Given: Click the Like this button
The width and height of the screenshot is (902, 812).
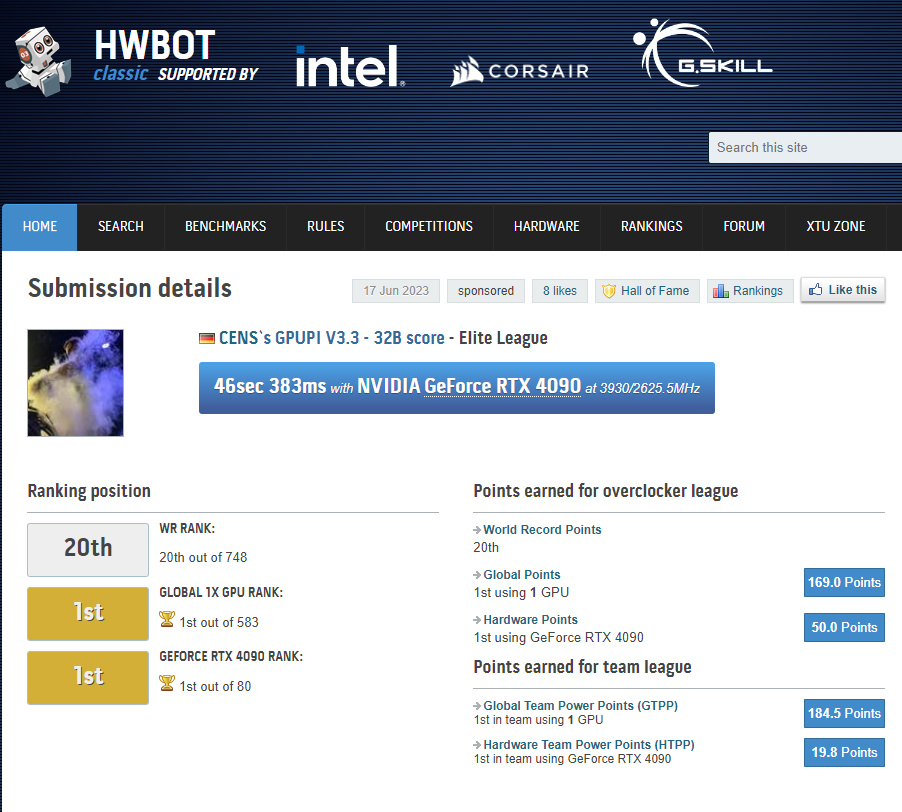Looking at the screenshot, I should pos(843,290).
